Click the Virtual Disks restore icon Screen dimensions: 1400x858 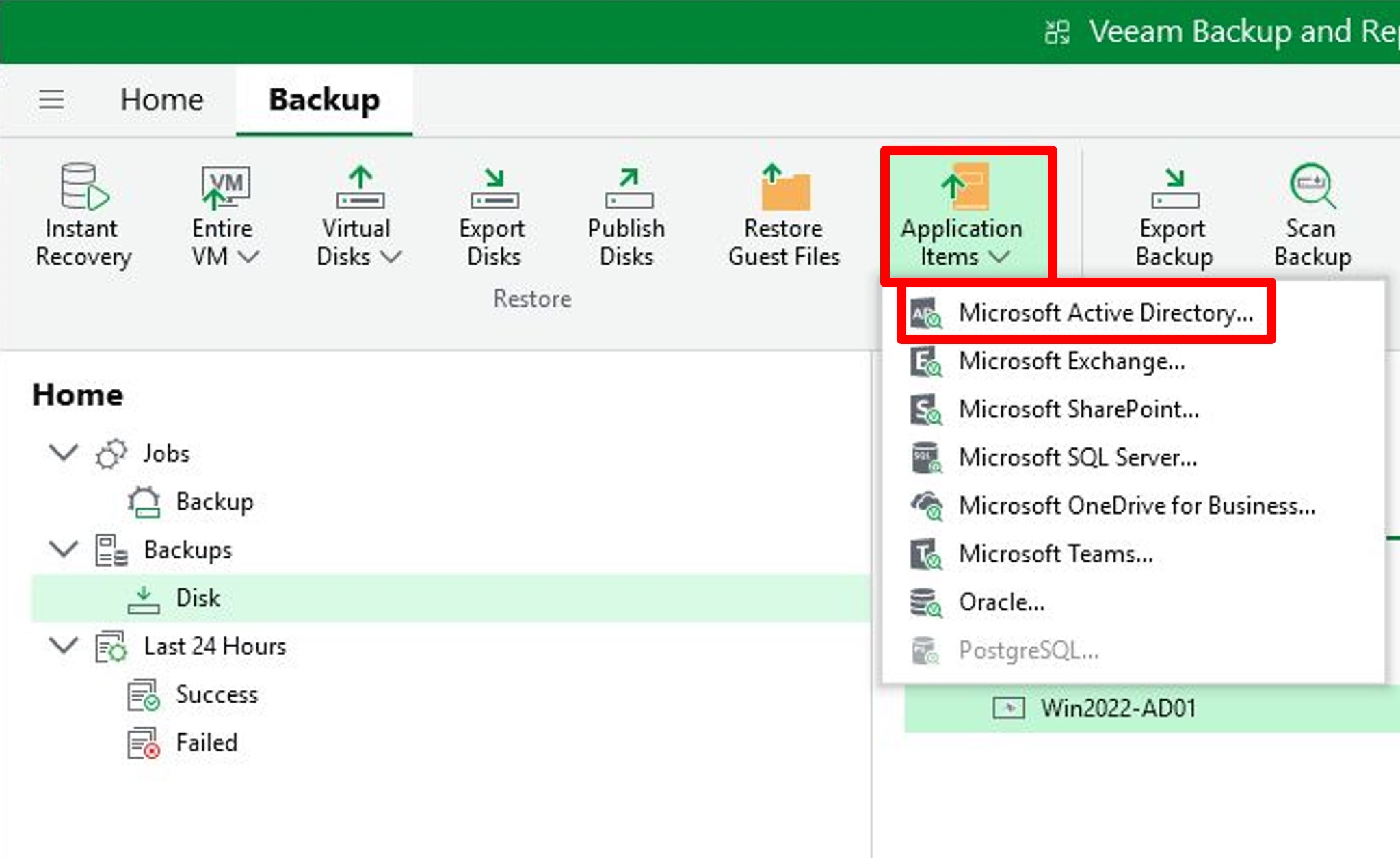coord(360,187)
